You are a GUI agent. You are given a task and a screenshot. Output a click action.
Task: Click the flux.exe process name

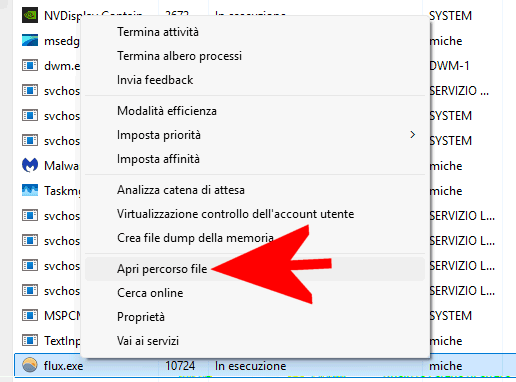pos(64,366)
